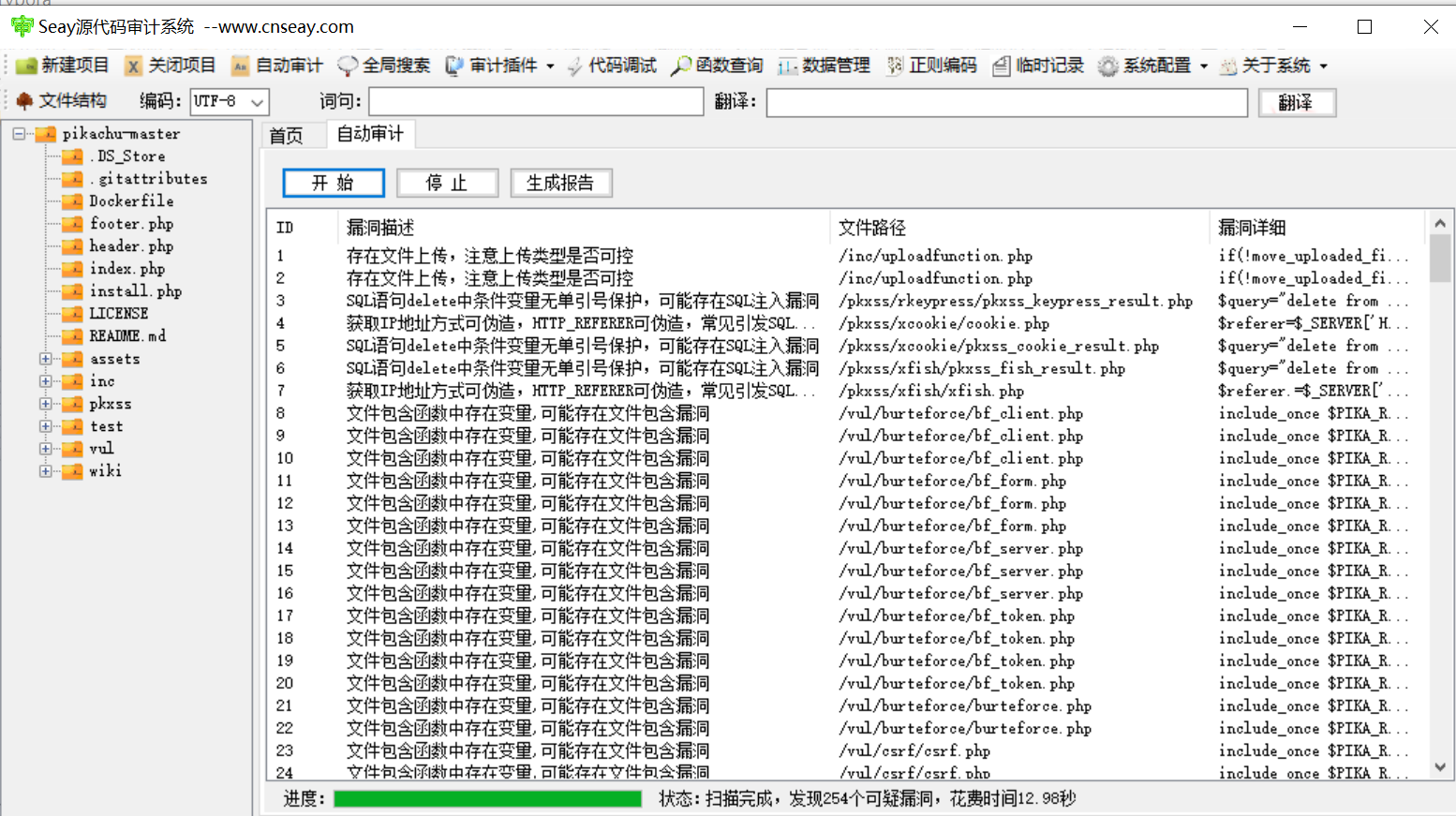Click the 关于系统 (About) icon
Viewport: 1456px width, 816px height.
1228,66
